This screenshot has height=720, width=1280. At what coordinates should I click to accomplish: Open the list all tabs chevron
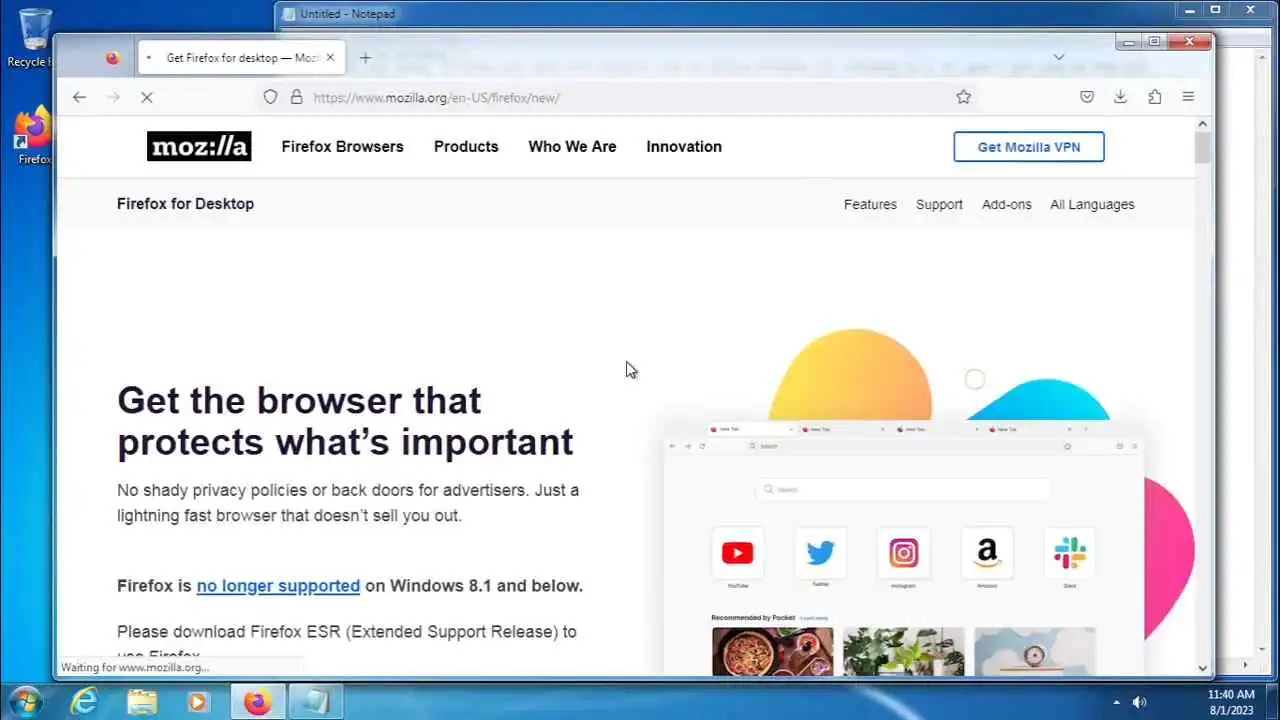(1059, 57)
